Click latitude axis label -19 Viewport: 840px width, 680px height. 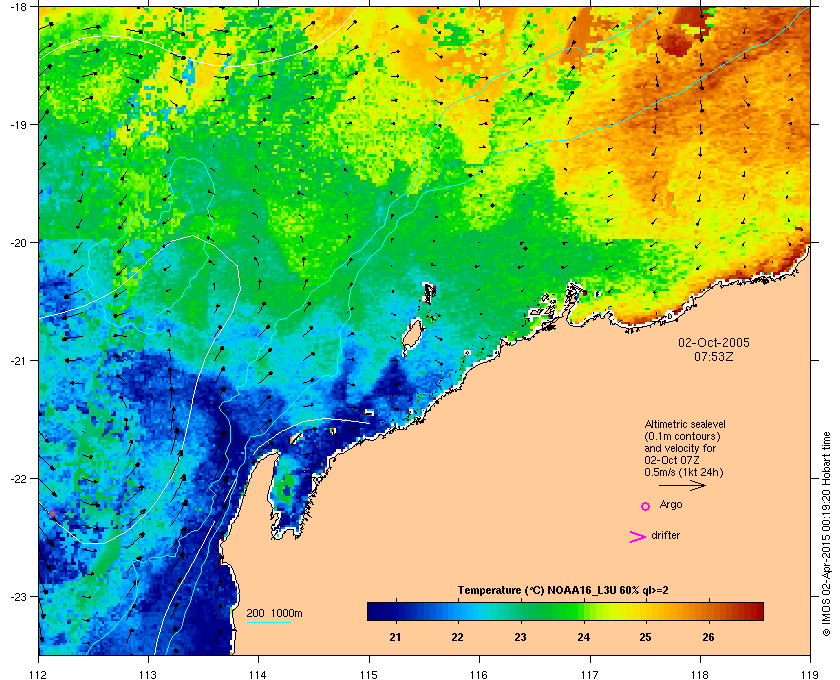18,124
